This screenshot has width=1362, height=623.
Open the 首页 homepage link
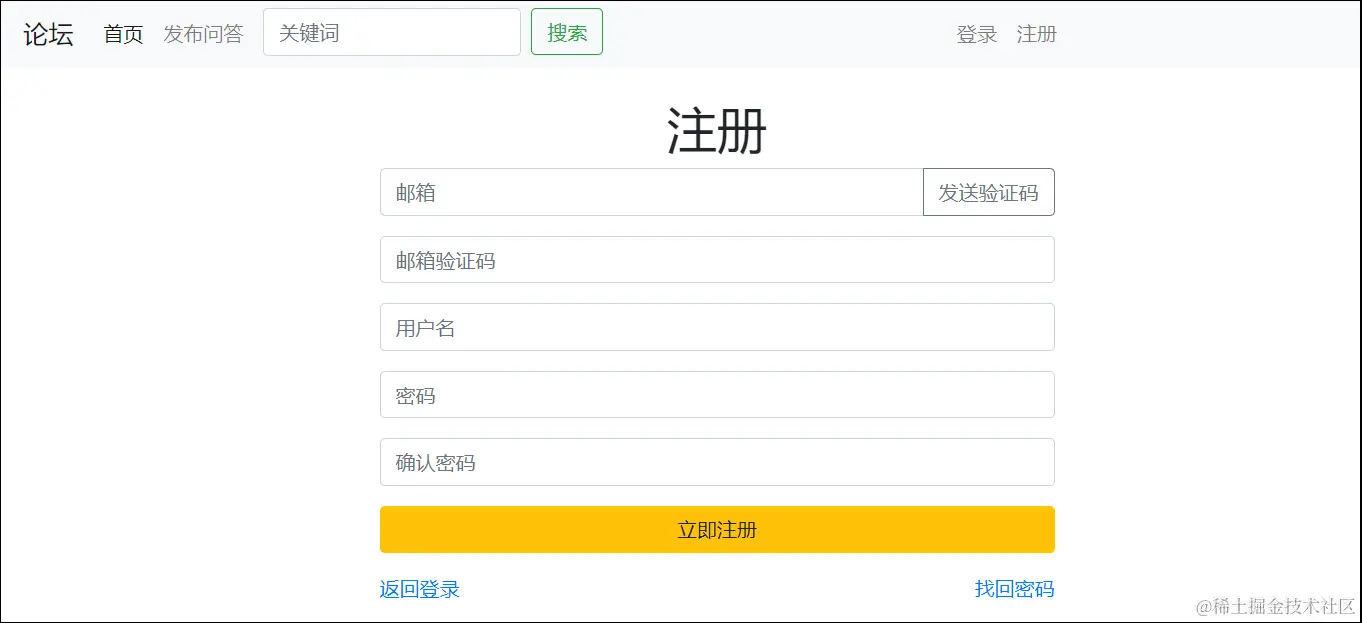tap(121, 33)
